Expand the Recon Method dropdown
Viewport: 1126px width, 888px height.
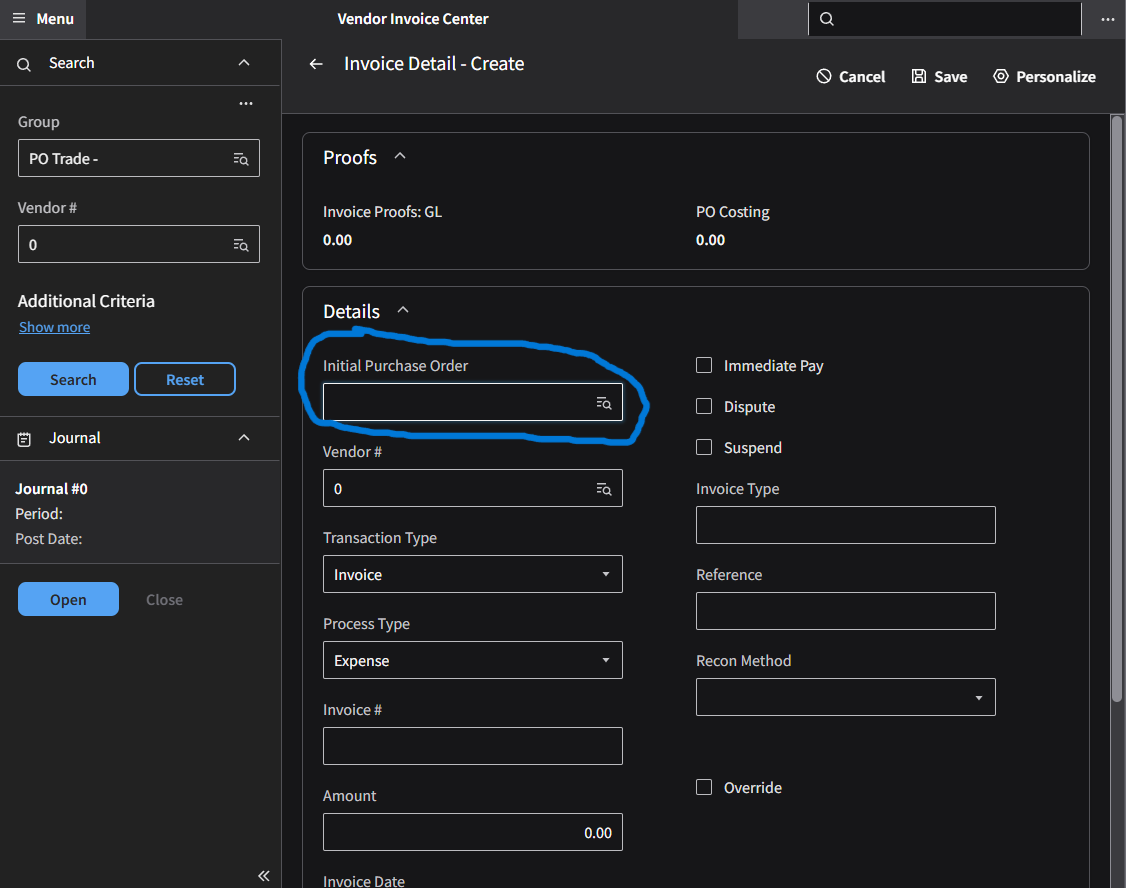coord(845,698)
